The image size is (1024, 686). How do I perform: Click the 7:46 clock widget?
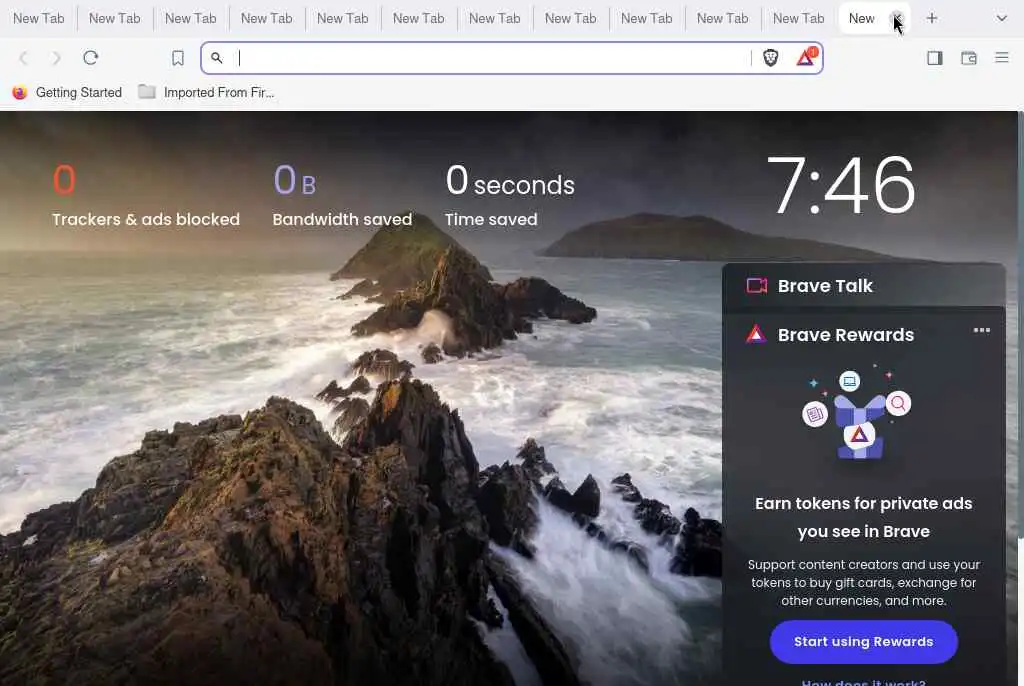841,186
